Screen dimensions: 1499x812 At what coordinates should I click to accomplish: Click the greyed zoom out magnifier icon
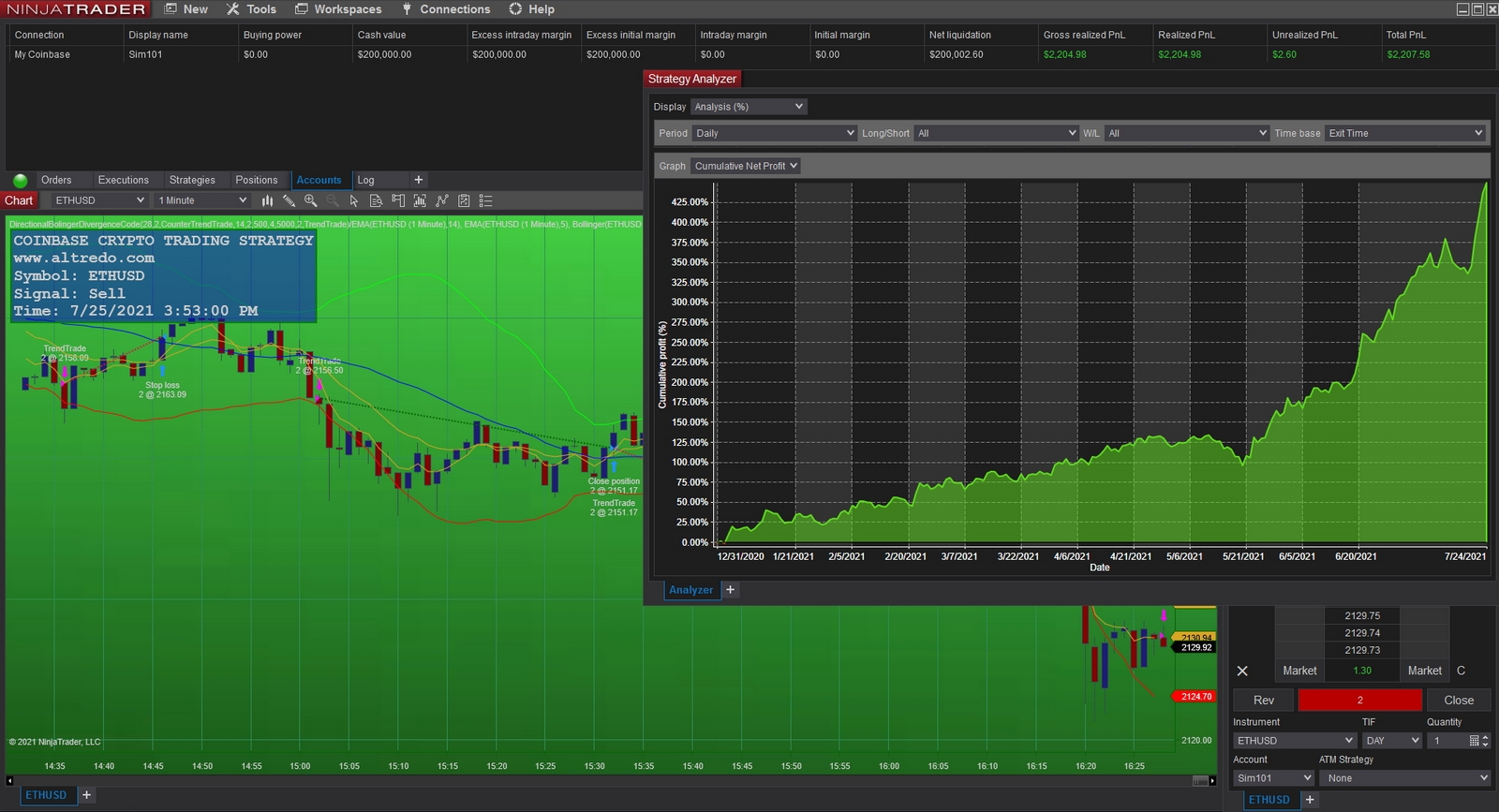[x=333, y=200]
